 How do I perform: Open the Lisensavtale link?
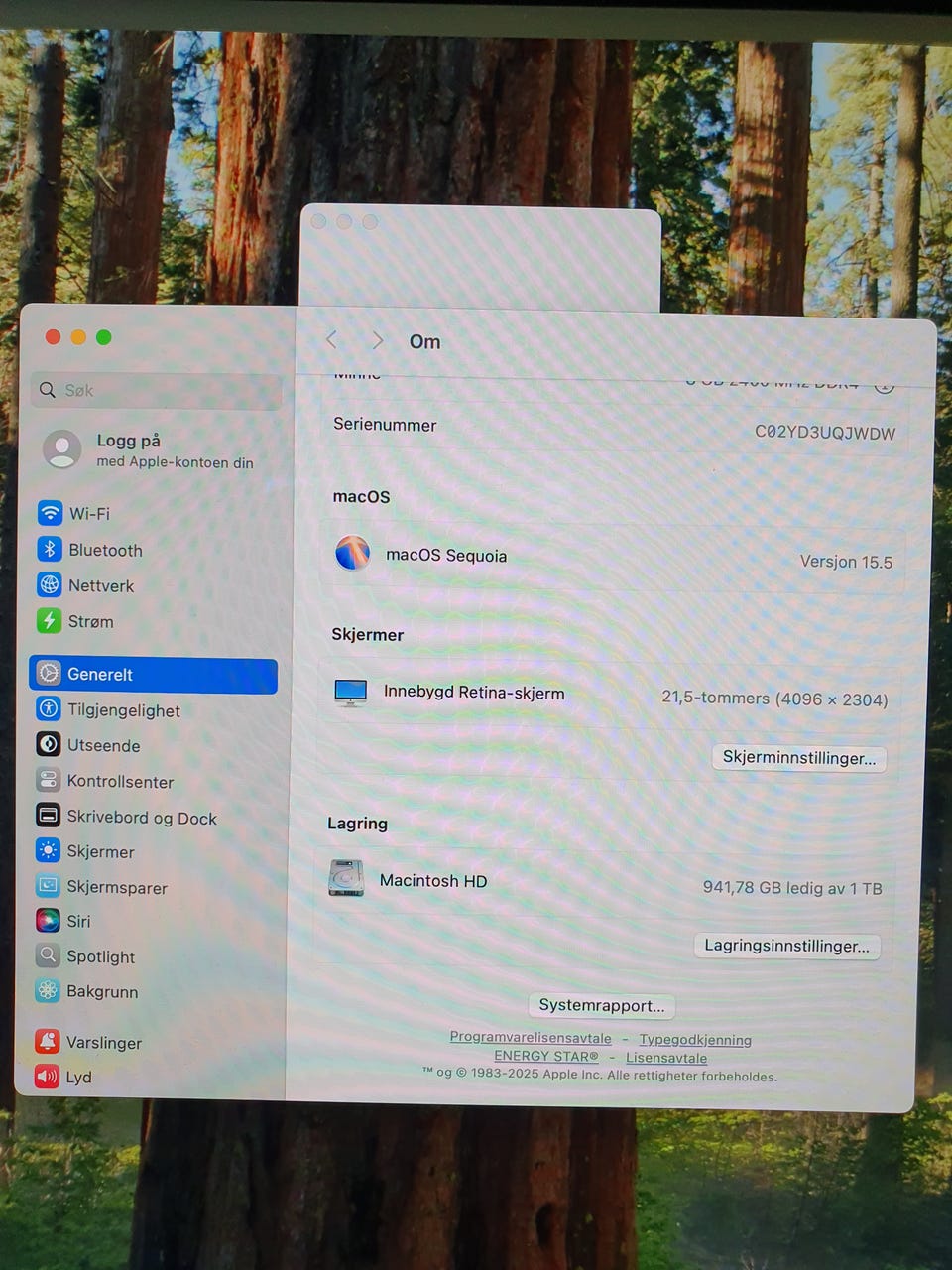[x=666, y=1058]
